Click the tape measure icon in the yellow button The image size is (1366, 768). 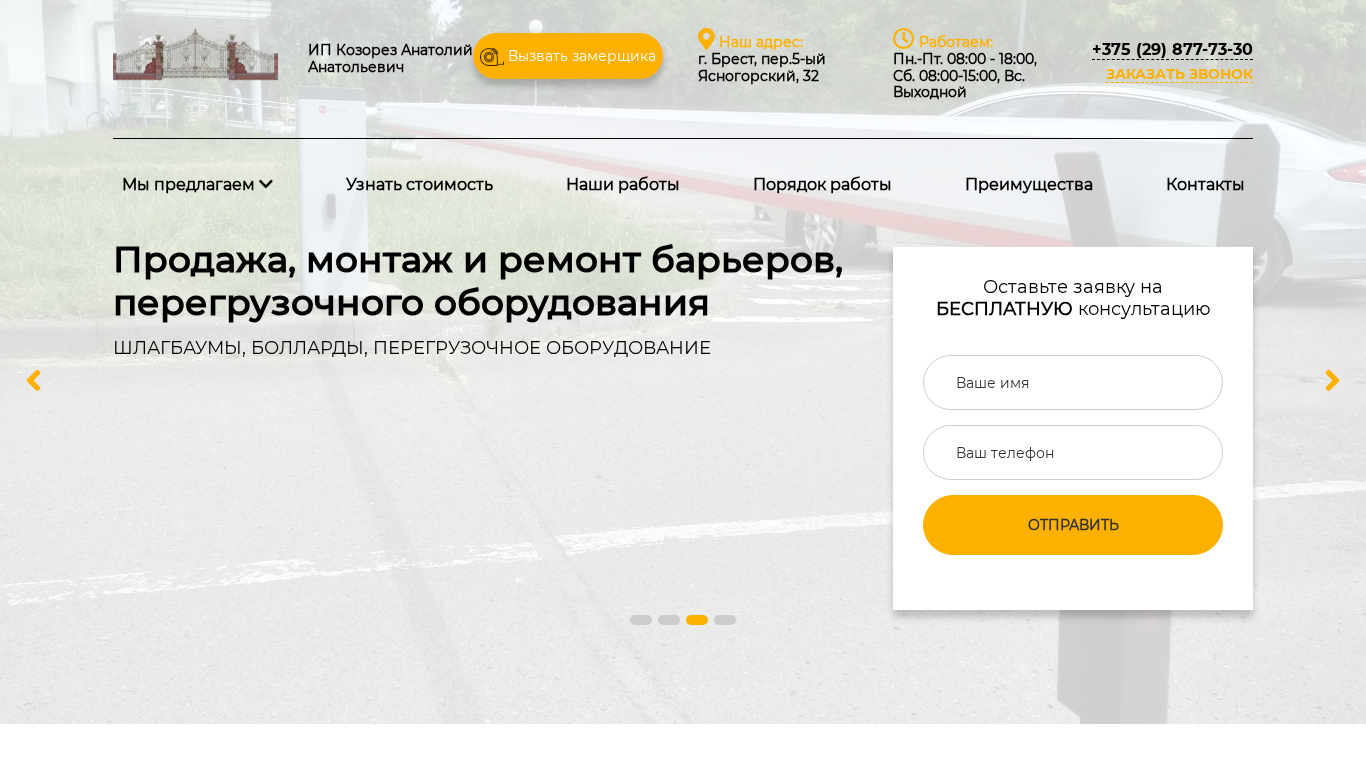491,57
